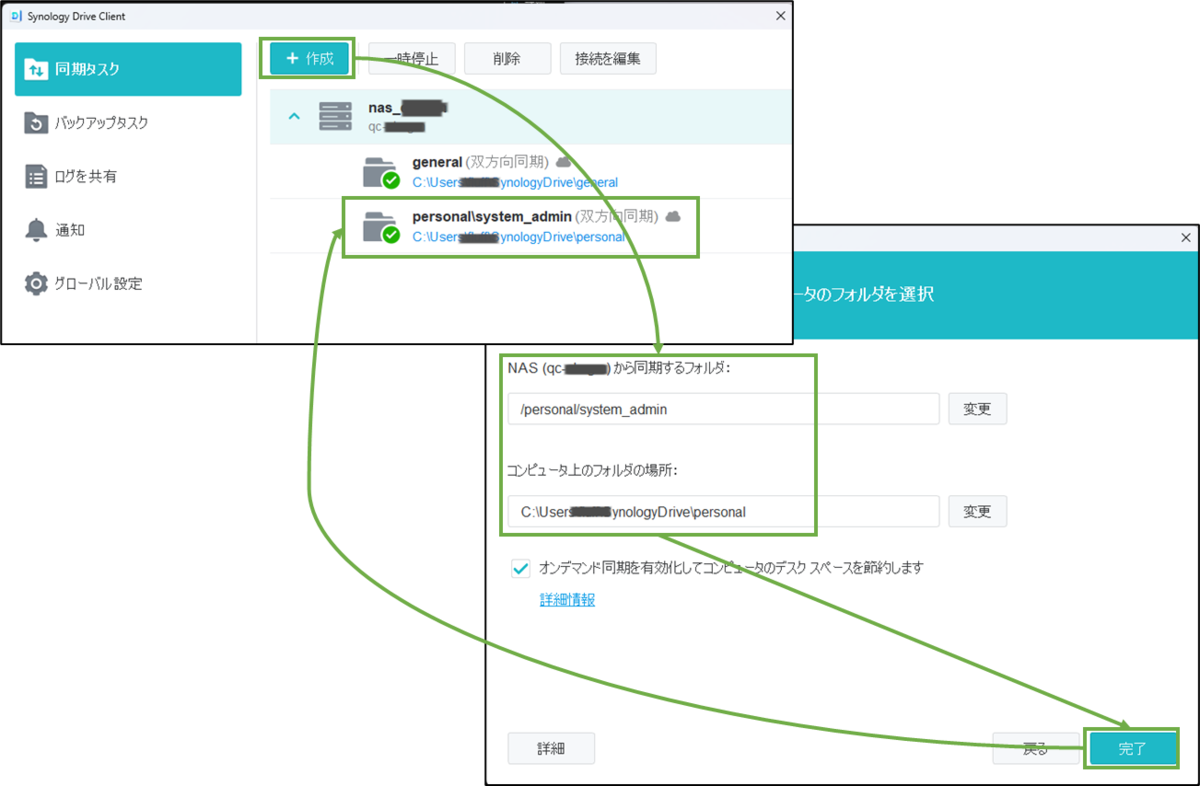Click the 接続を編集 button

click(608, 58)
